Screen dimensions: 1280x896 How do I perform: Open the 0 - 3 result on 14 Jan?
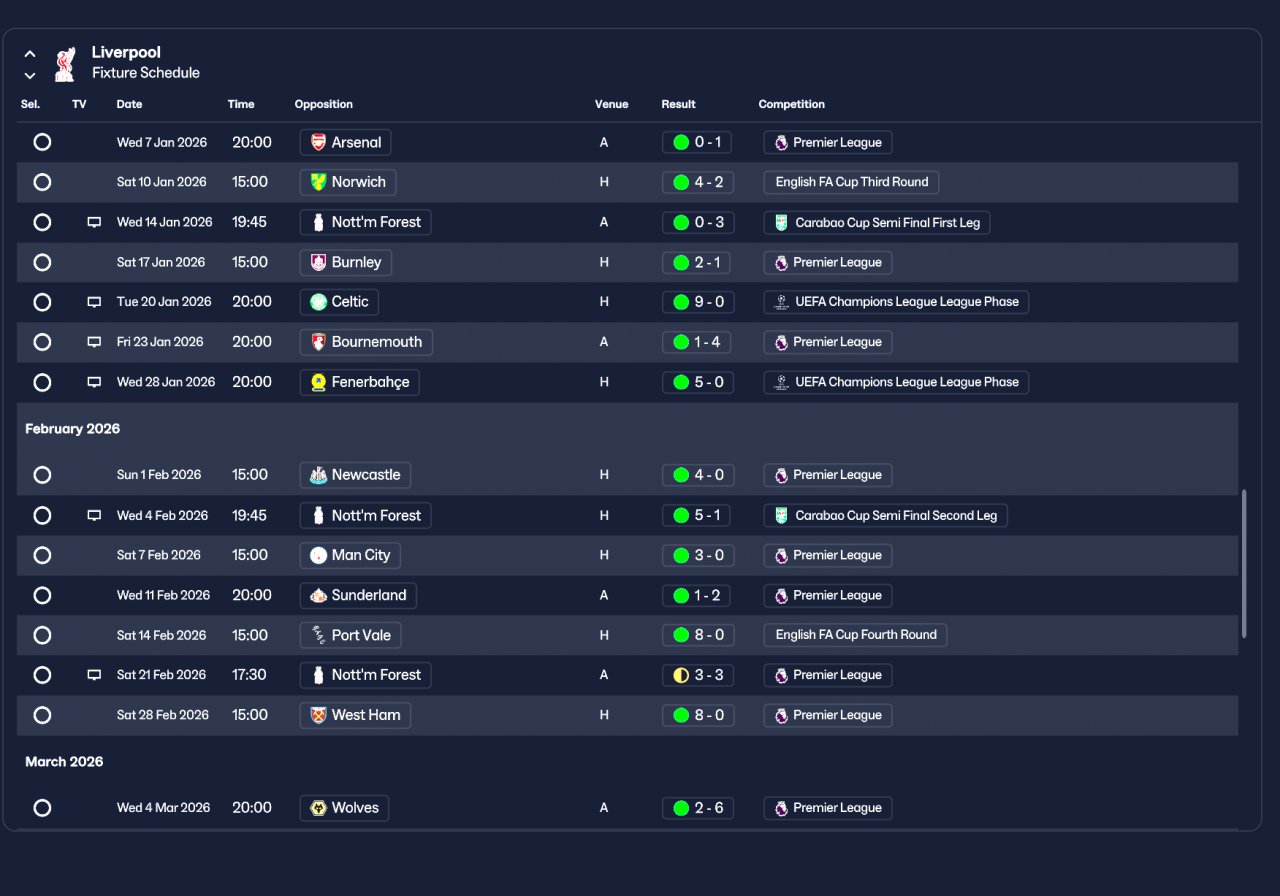(x=697, y=222)
